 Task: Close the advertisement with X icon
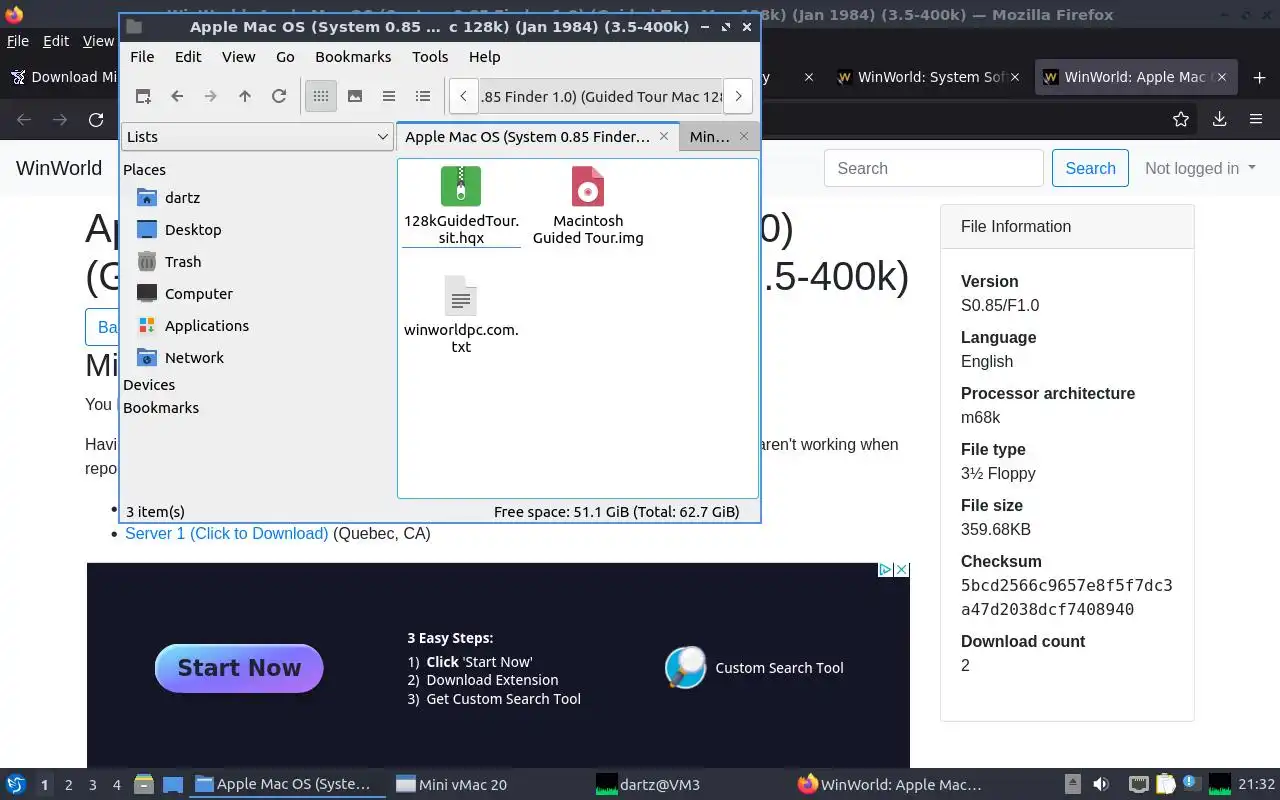point(901,570)
